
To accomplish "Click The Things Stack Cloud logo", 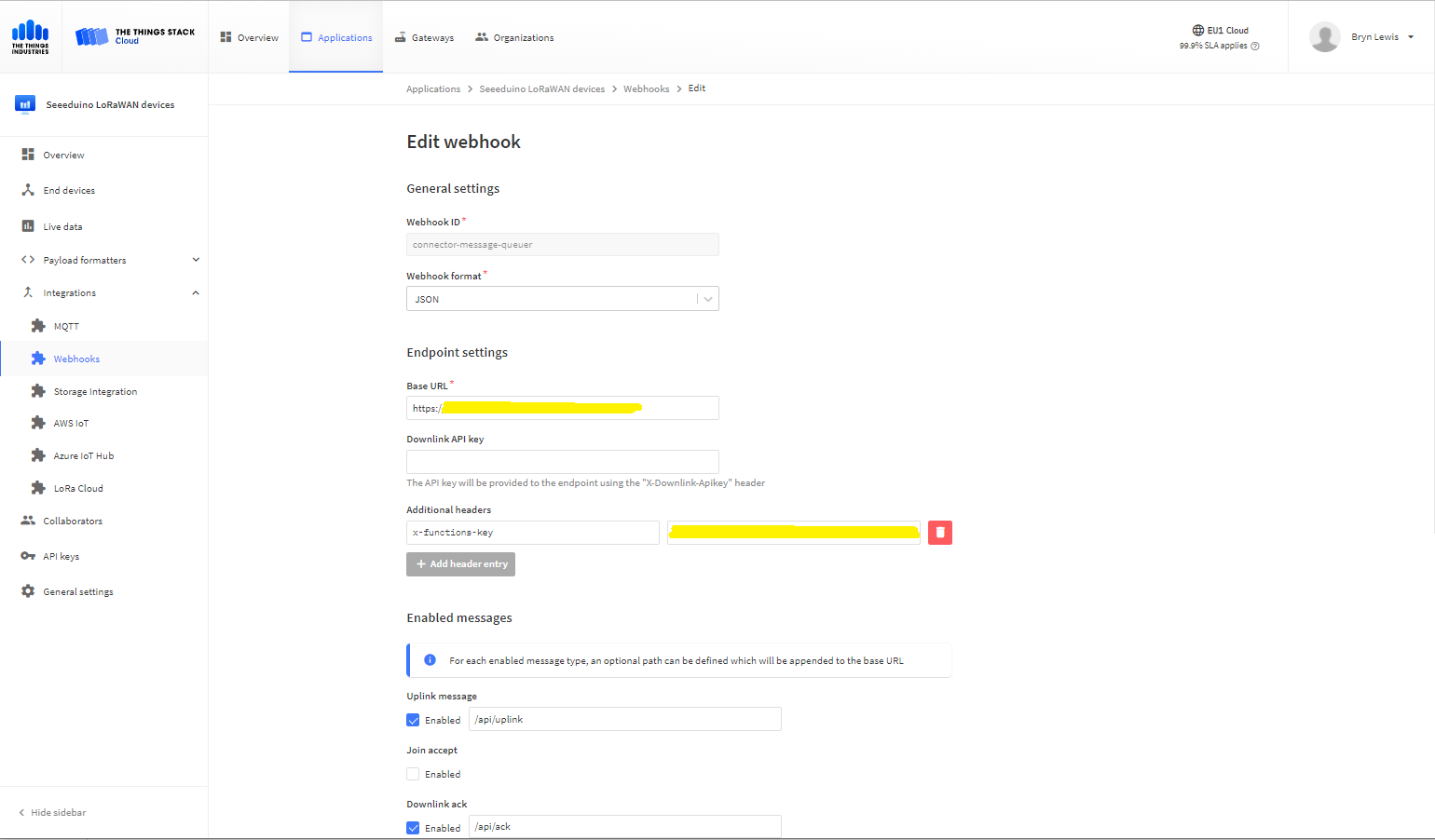I will pos(135,36).
